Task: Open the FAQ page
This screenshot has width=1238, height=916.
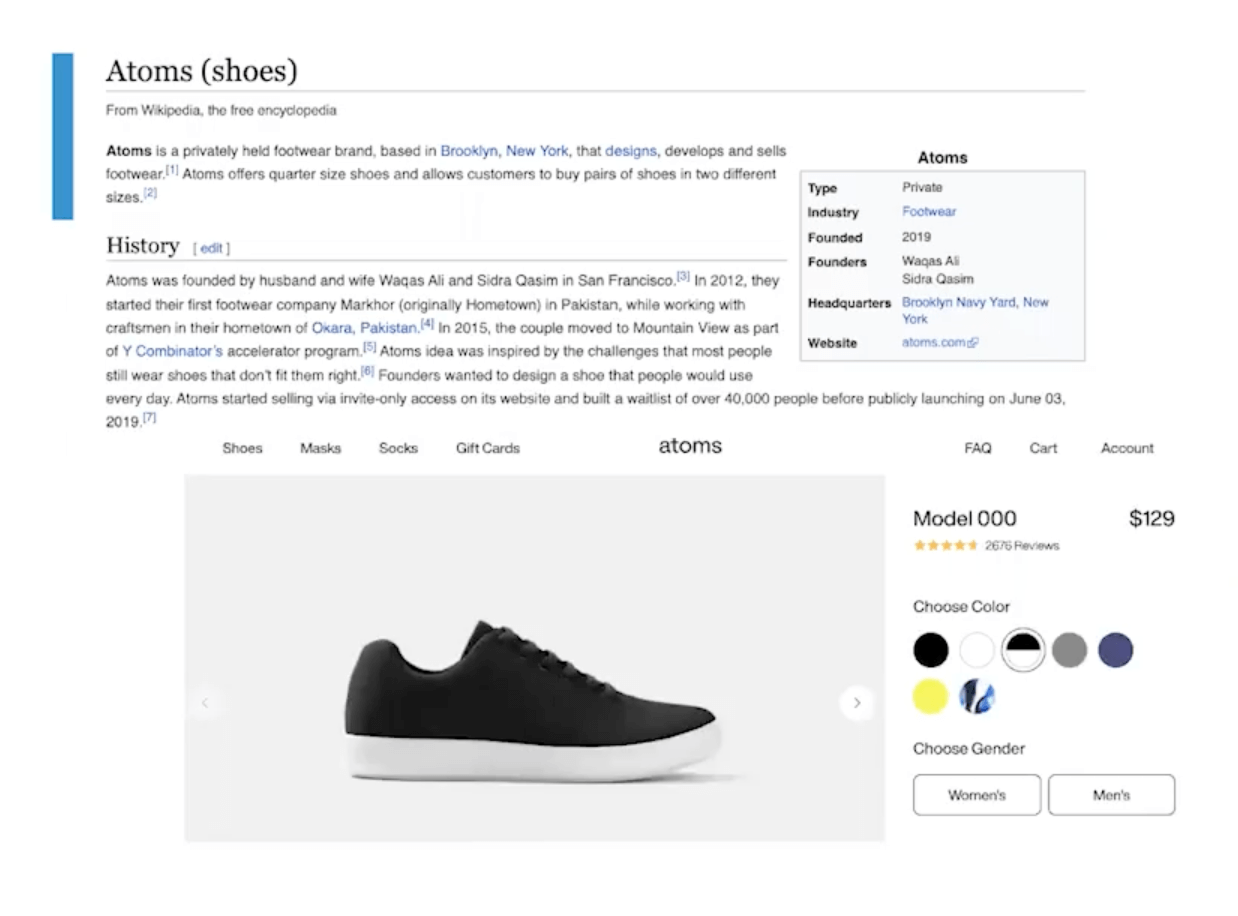Action: point(978,448)
